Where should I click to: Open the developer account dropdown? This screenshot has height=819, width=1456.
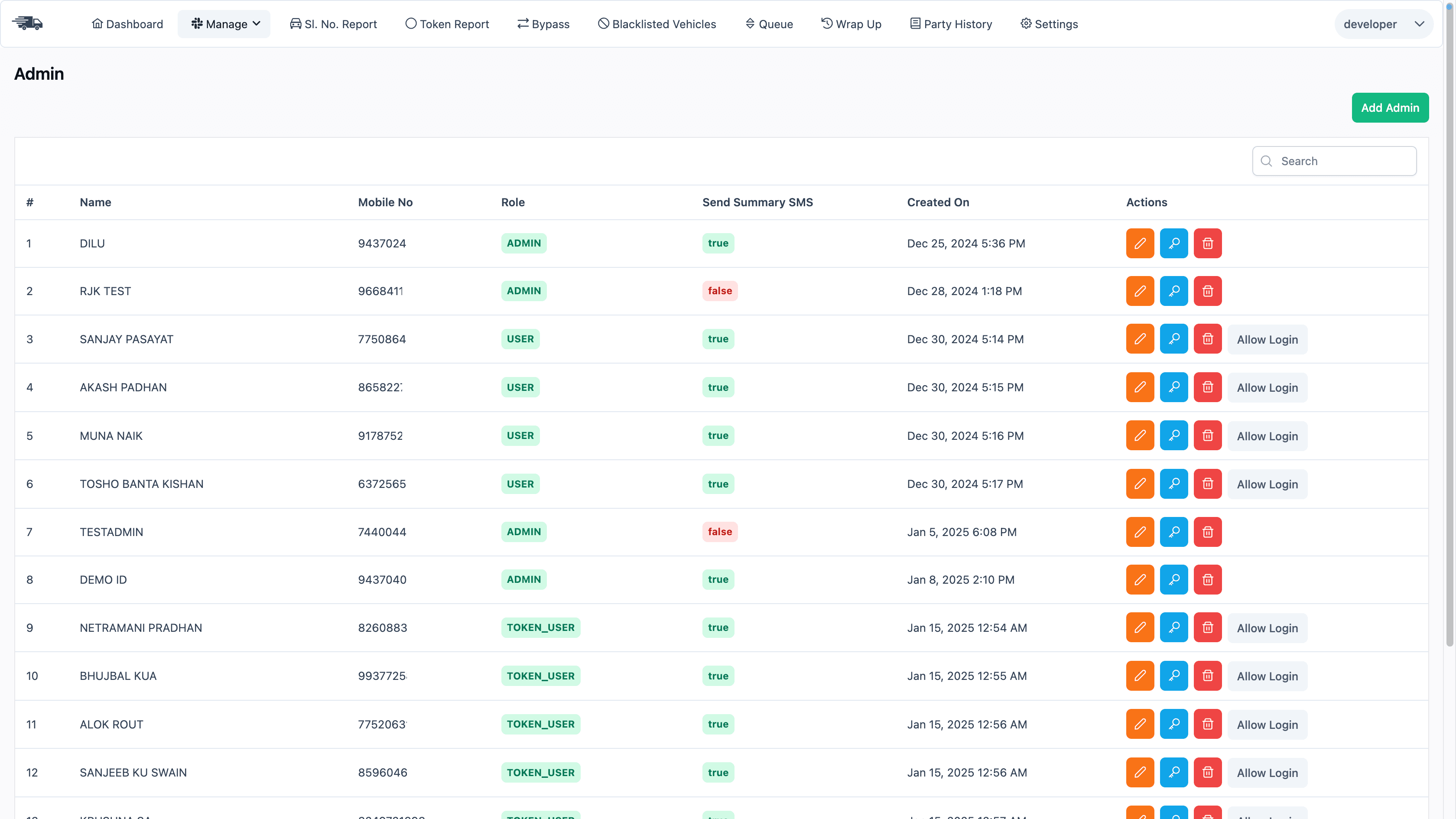(x=1383, y=24)
